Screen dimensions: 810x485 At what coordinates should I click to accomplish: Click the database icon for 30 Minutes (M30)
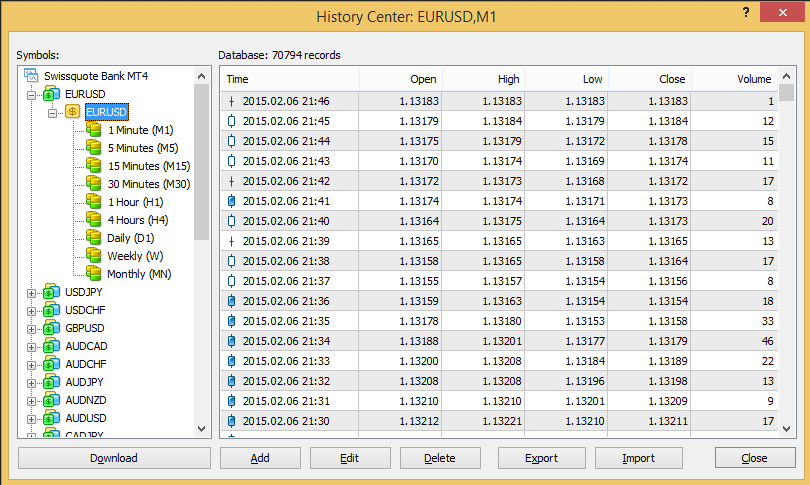[94, 183]
